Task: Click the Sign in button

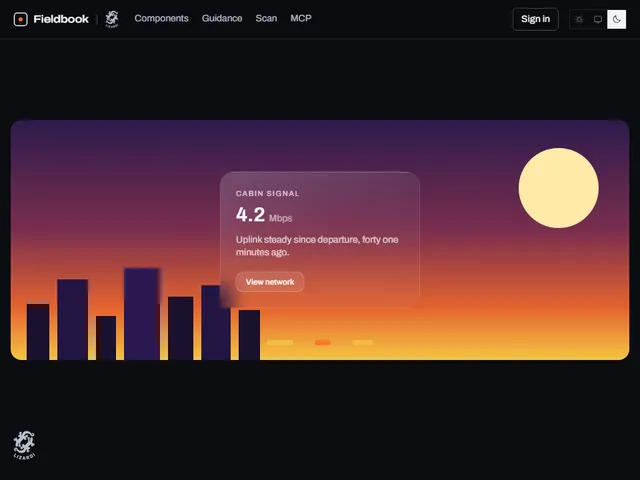Action: tap(536, 19)
